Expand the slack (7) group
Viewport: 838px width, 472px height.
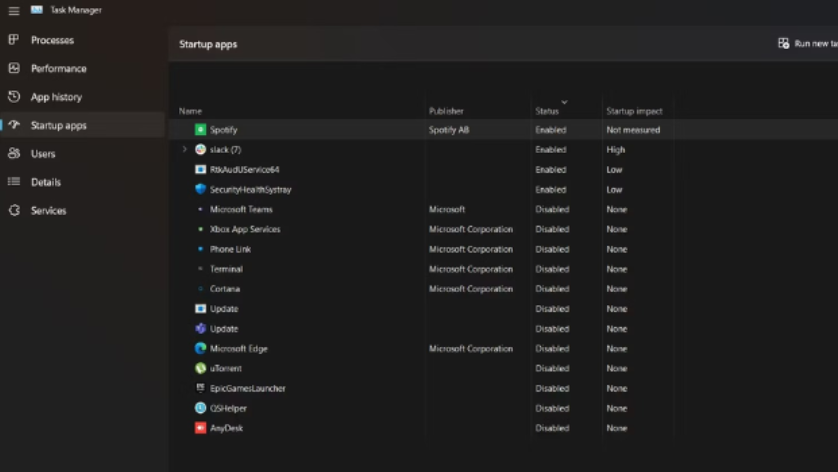184,149
